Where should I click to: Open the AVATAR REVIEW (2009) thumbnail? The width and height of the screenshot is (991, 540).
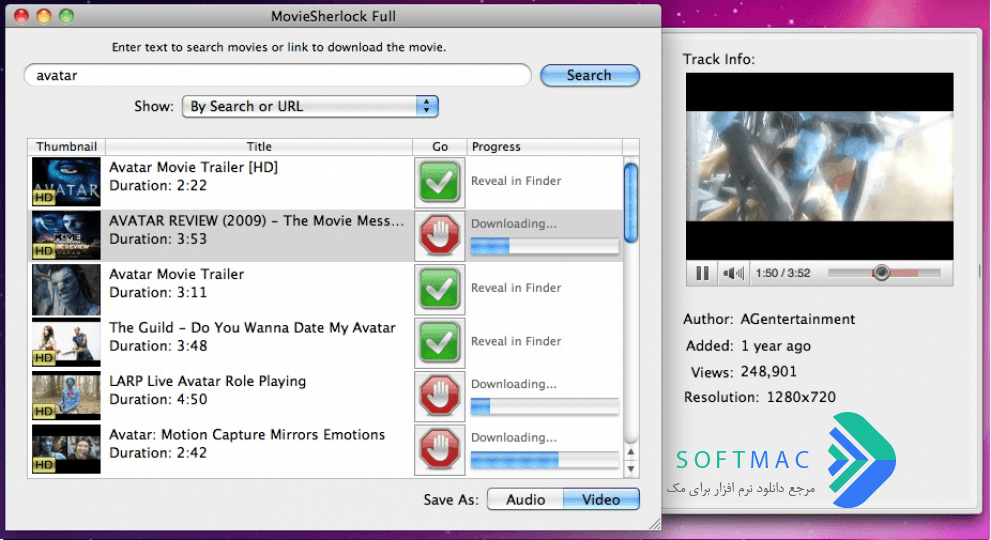(66, 236)
